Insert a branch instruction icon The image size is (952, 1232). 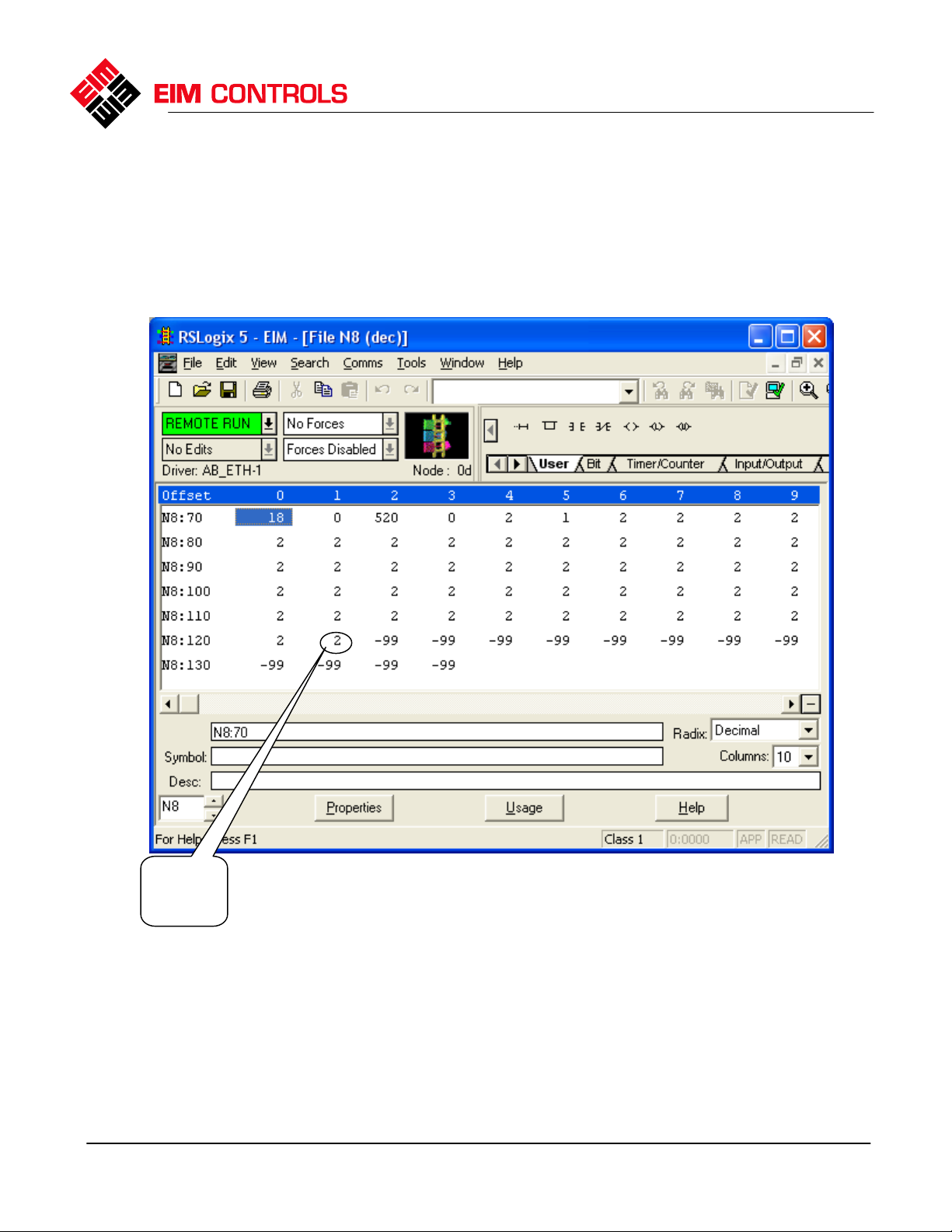coord(549,426)
